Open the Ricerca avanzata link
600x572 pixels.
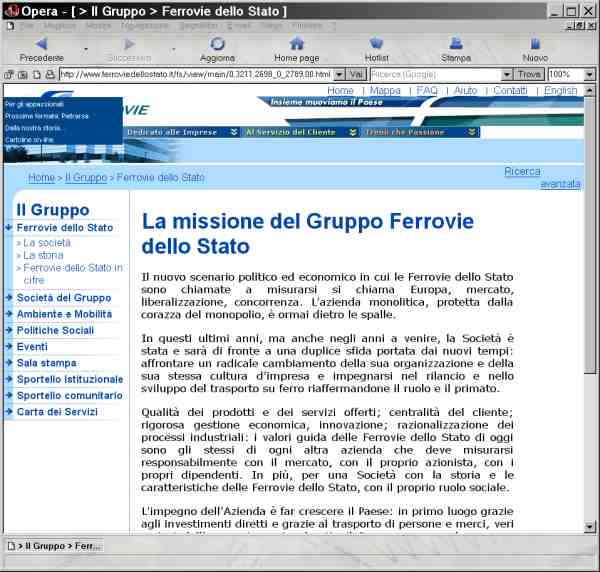pyautogui.click(x=542, y=177)
